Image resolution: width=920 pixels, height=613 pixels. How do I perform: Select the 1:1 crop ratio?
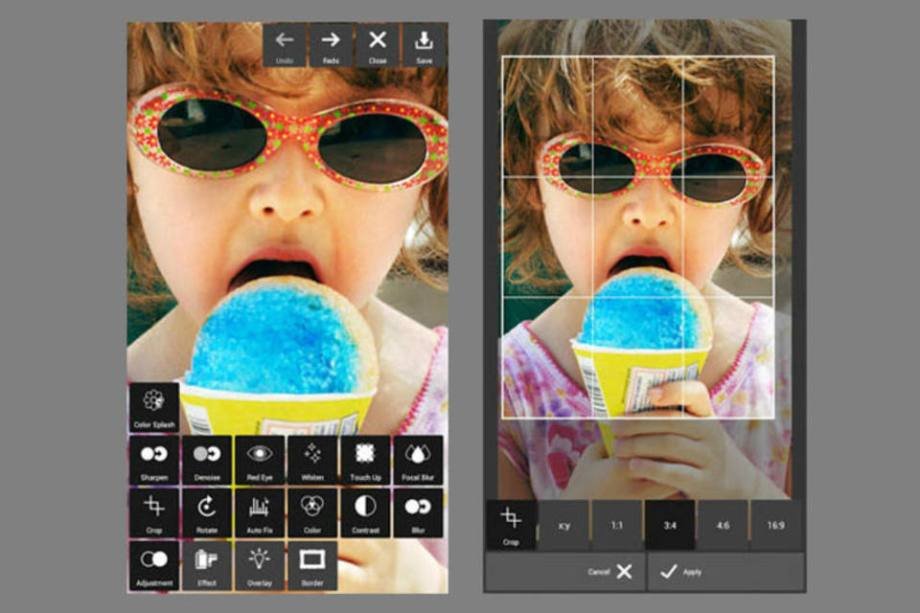(x=616, y=524)
